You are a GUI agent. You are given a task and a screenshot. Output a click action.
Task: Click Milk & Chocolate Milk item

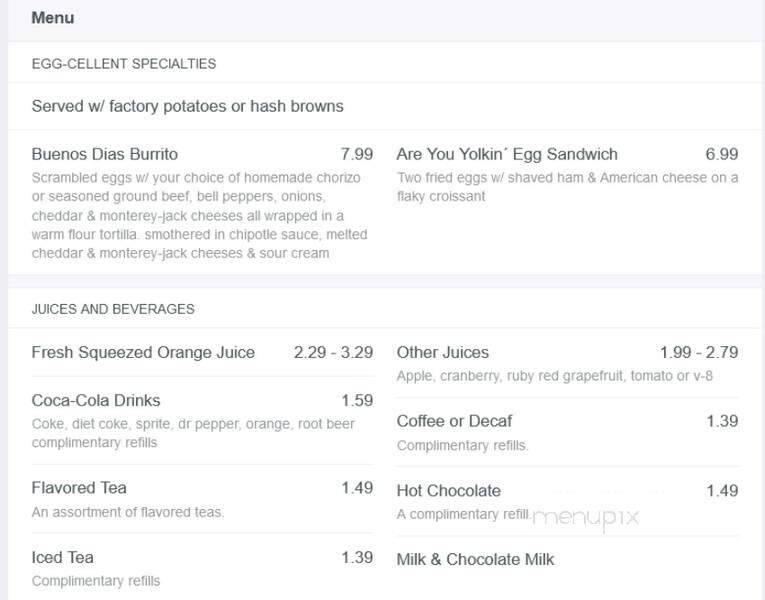point(475,559)
